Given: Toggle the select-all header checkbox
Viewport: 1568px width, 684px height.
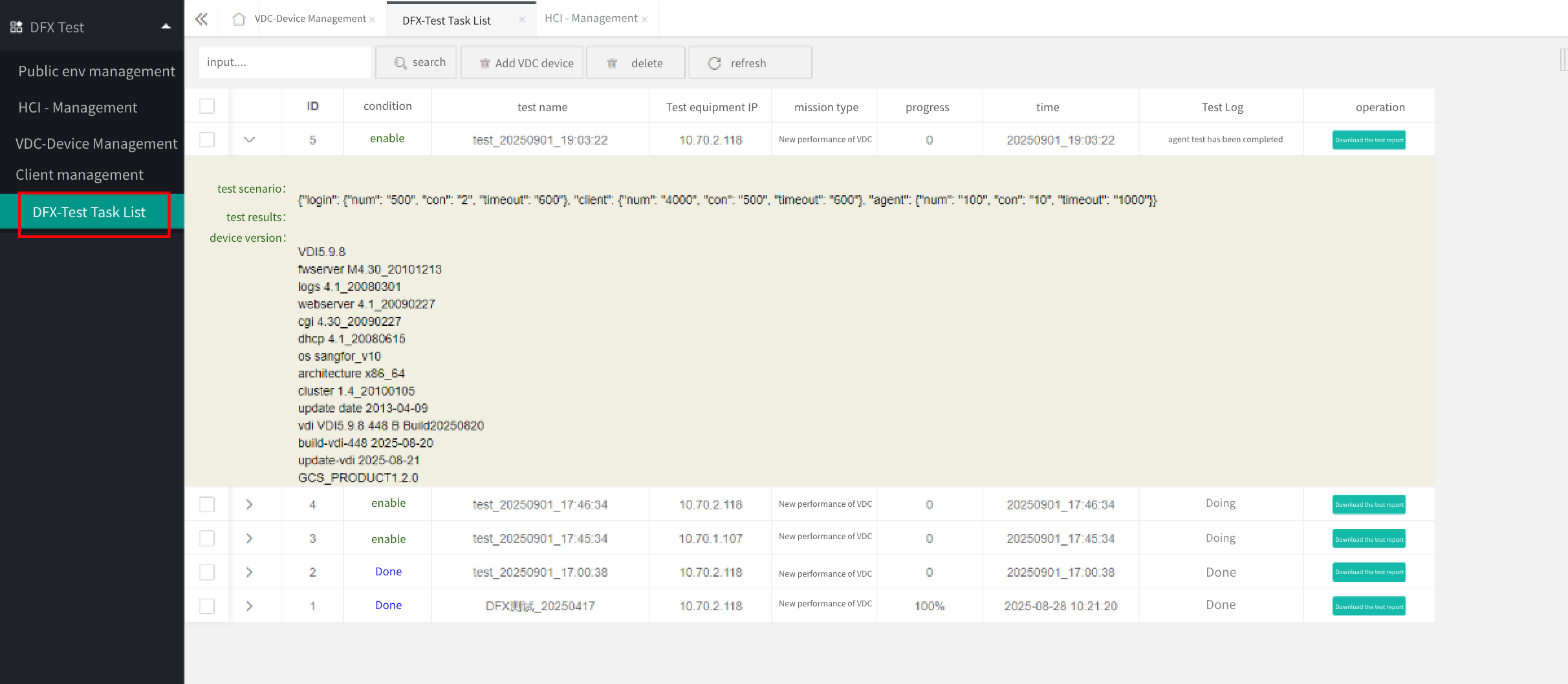Looking at the screenshot, I should [207, 106].
